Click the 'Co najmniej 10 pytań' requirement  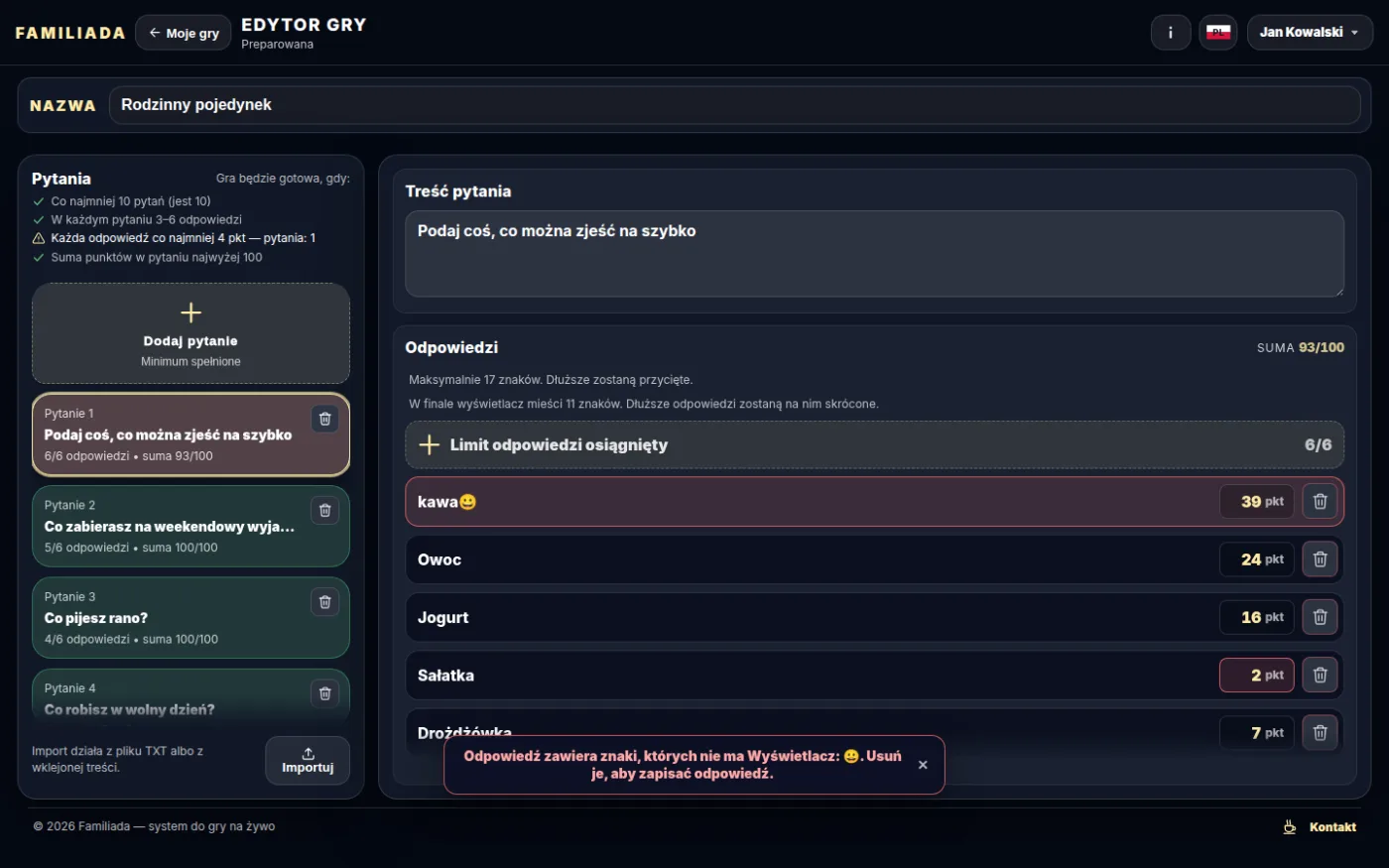pyautogui.click(x=130, y=201)
